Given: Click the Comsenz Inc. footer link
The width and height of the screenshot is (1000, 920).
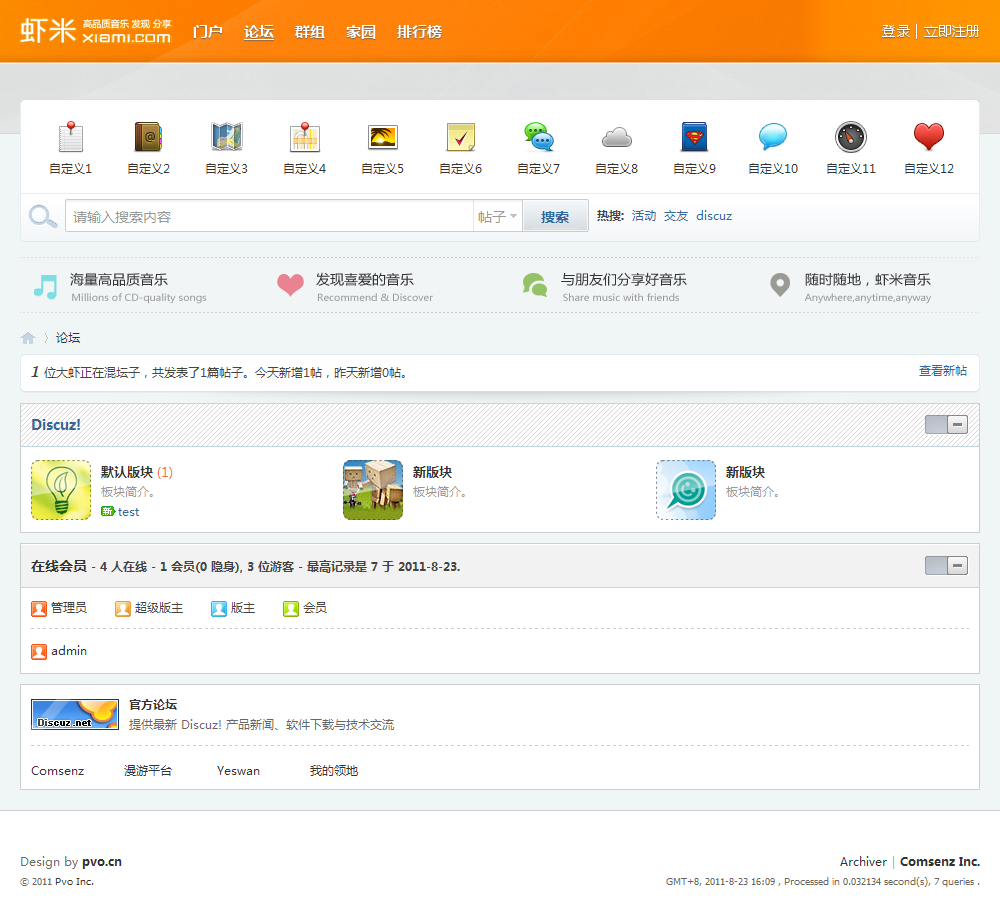Looking at the screenshot, I should click(939, 862).
